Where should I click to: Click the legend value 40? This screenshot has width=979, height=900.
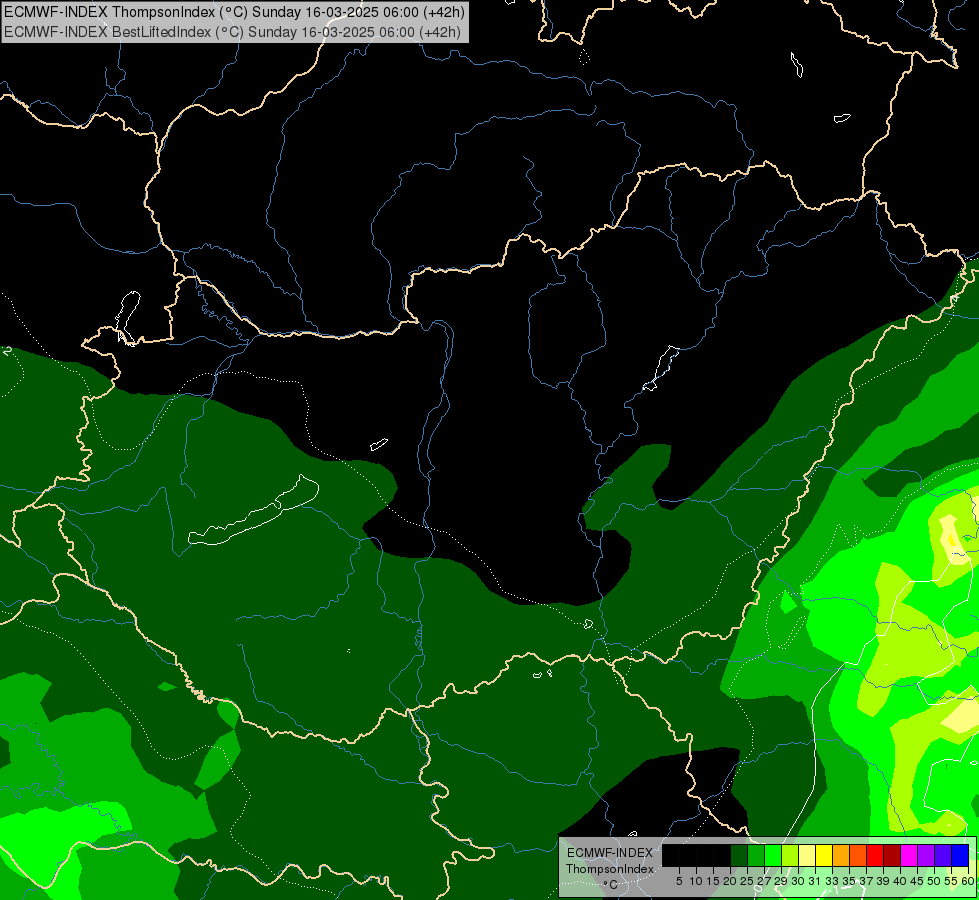click(x=900, y=881)
